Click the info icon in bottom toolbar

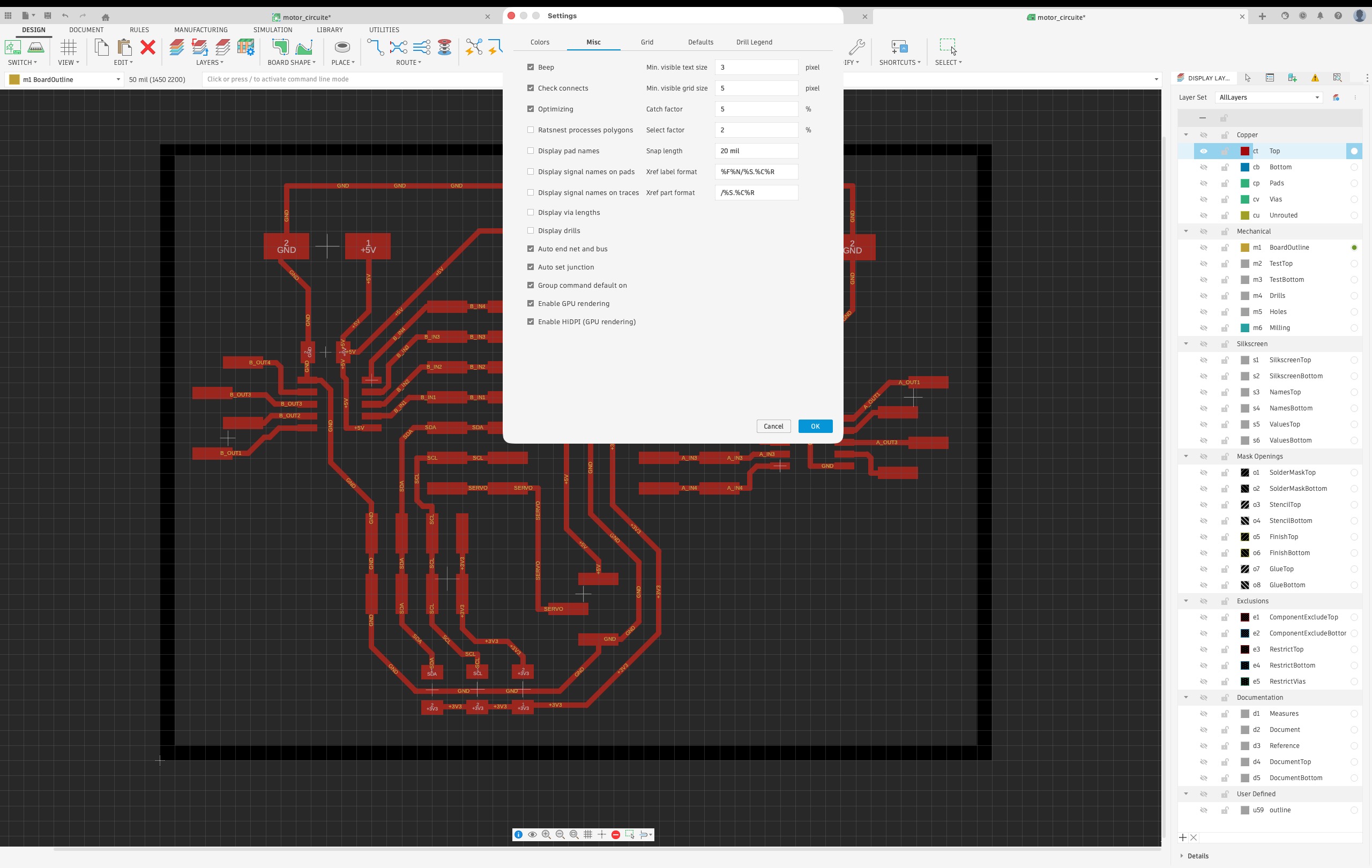(x=518, y=834)
